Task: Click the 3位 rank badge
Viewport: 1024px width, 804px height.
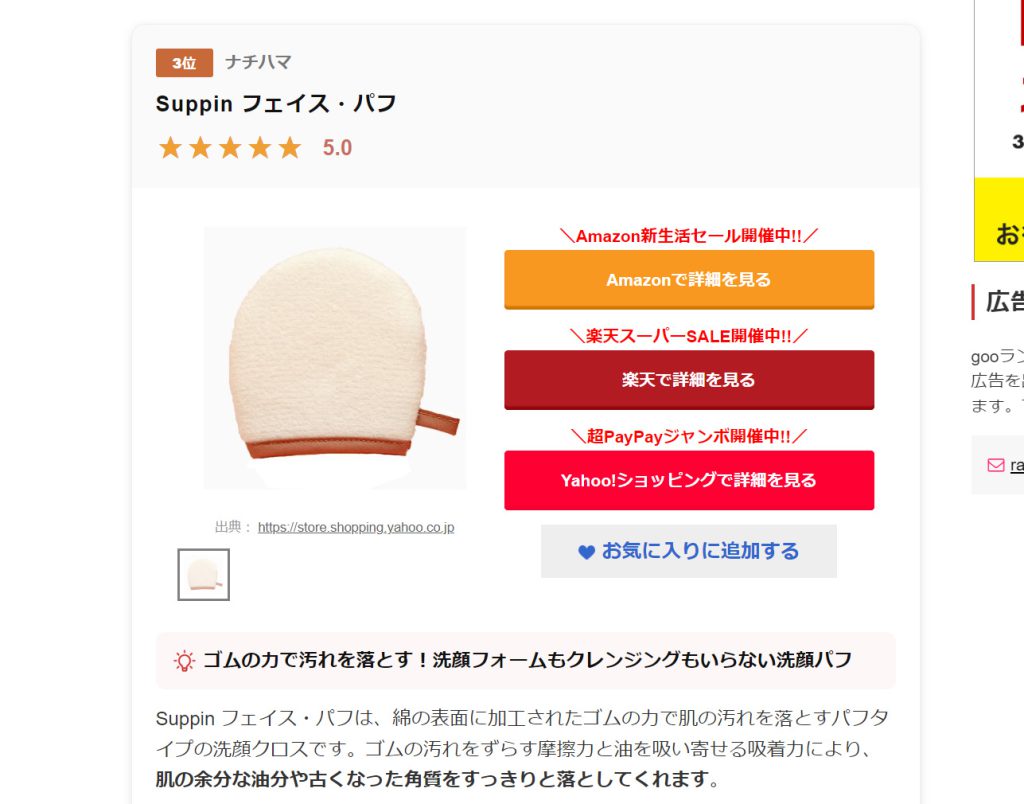Action: click(x=184, y=63)
